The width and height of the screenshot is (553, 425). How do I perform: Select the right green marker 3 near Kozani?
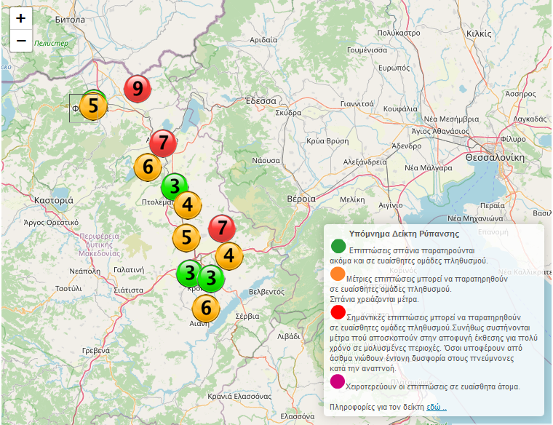click(x=211, y=279)
